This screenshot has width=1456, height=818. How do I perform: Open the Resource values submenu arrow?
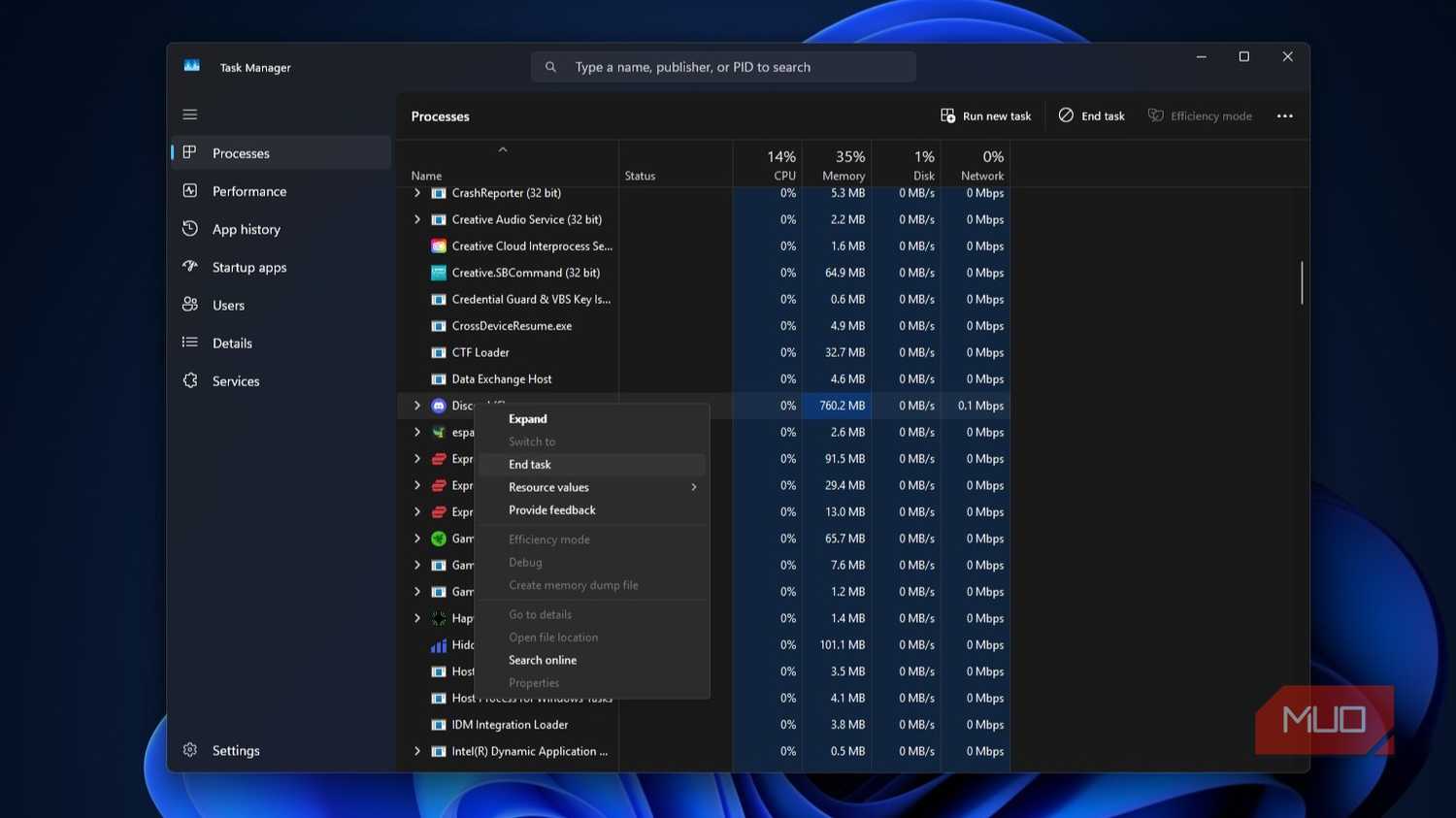pos(694,487)
